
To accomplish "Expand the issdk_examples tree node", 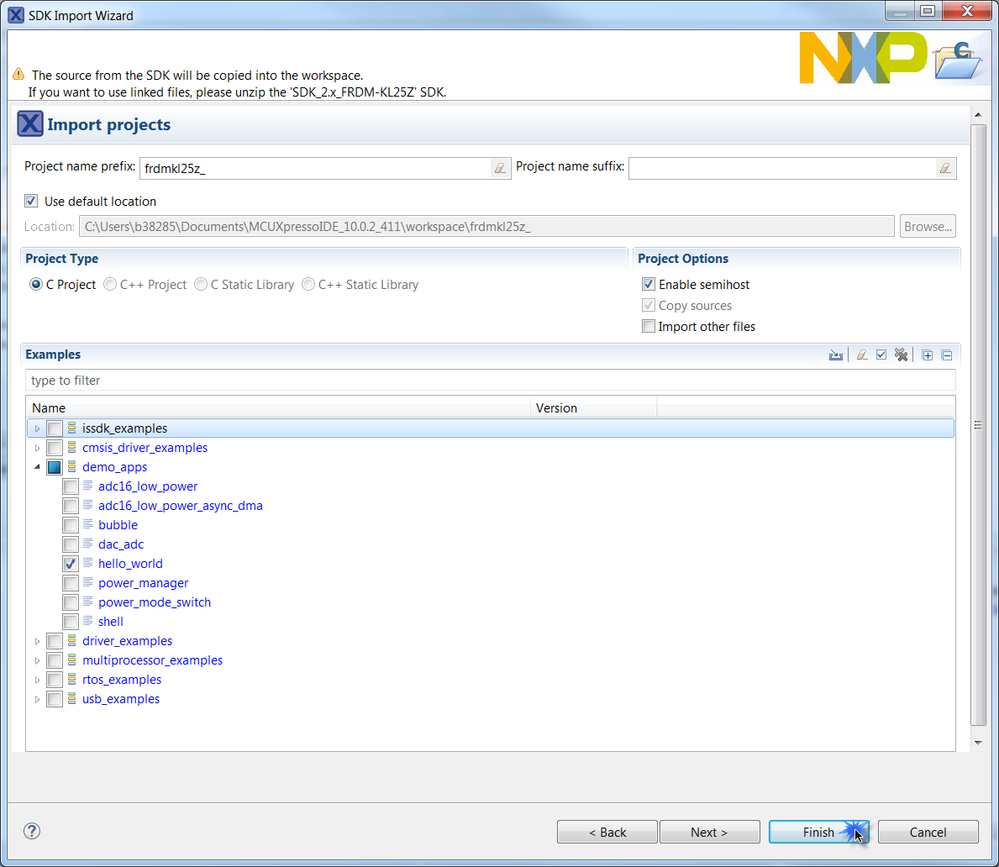I will [38, 429].
